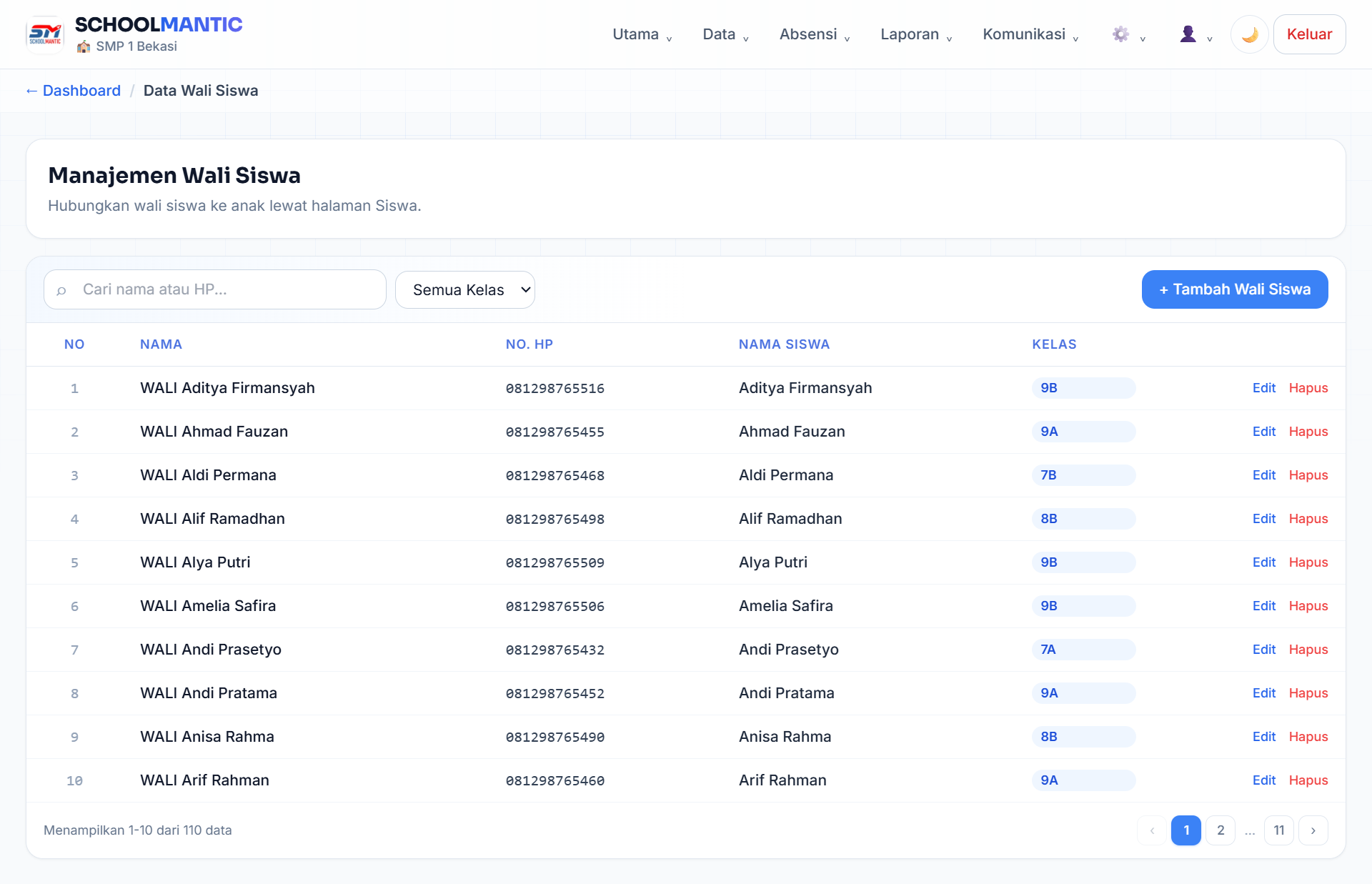Edit WALI Amelia Safira row
The image size is (1372, 884).
click(x=1263, y=606)
